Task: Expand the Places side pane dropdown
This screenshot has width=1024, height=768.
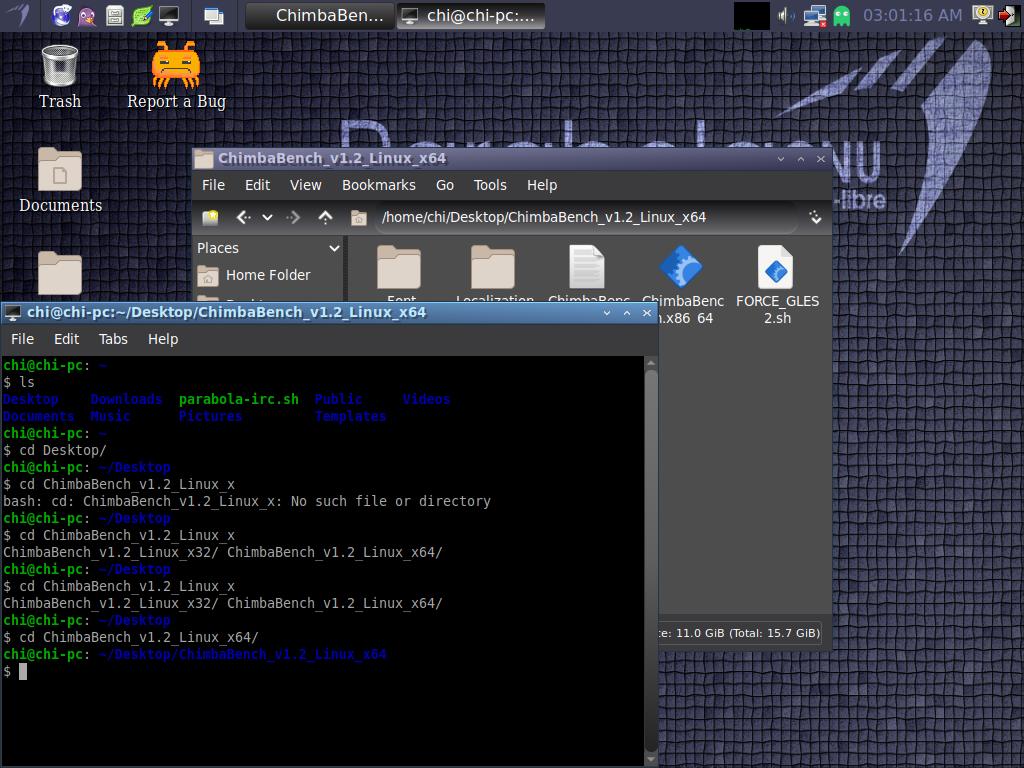Action: [334, 248]
